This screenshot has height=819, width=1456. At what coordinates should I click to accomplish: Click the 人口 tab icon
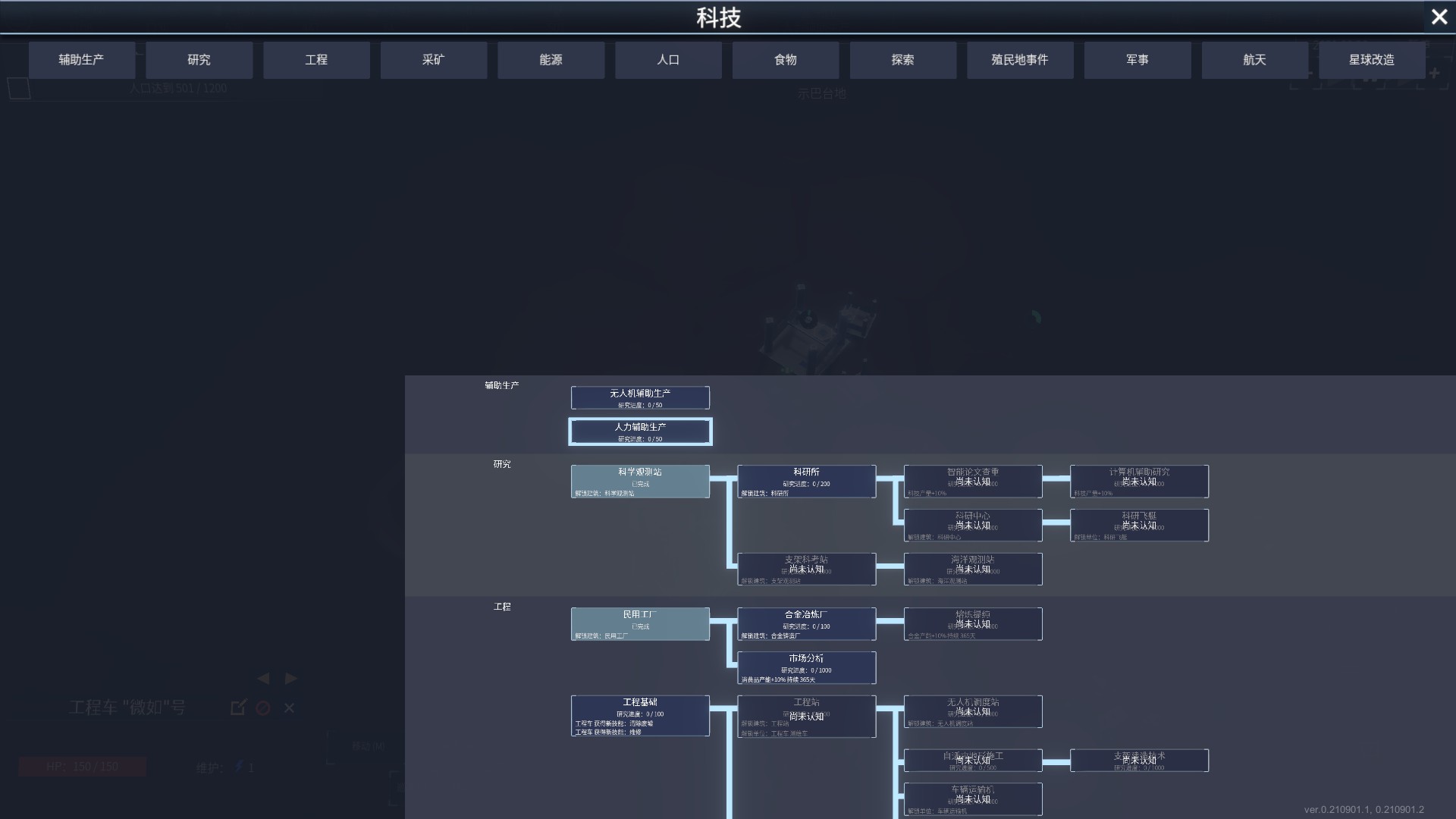tap(668, 60)
